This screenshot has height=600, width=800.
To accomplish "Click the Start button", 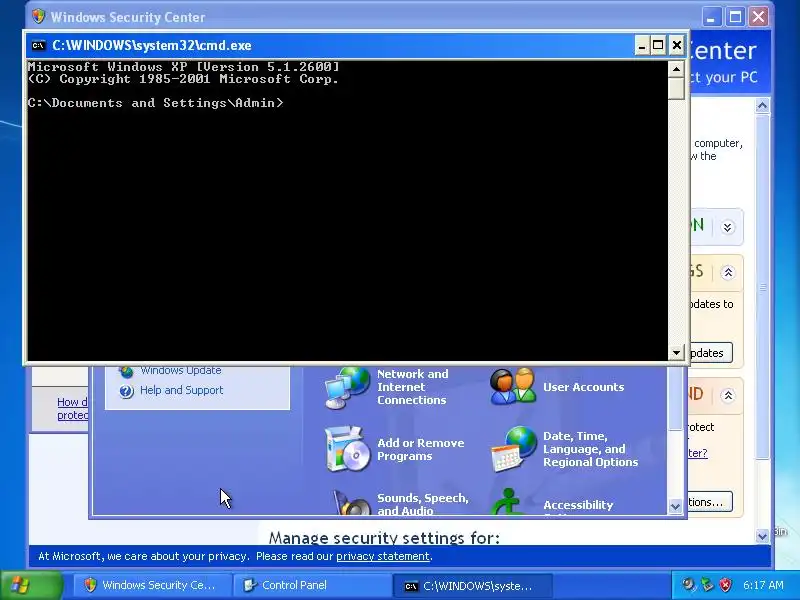I will 32,585.
